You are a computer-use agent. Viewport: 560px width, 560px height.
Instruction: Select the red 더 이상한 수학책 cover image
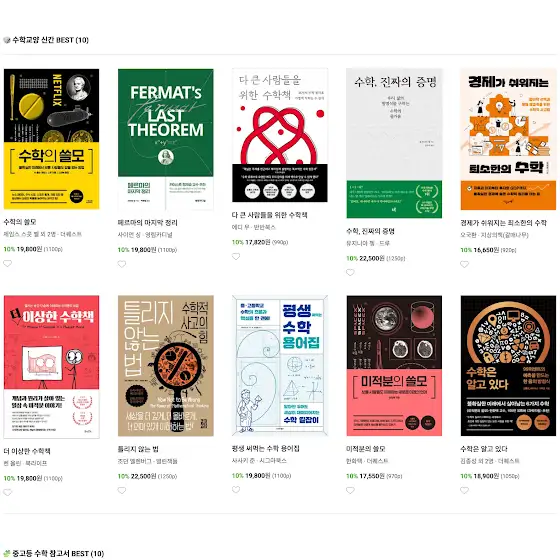(51, 367)
